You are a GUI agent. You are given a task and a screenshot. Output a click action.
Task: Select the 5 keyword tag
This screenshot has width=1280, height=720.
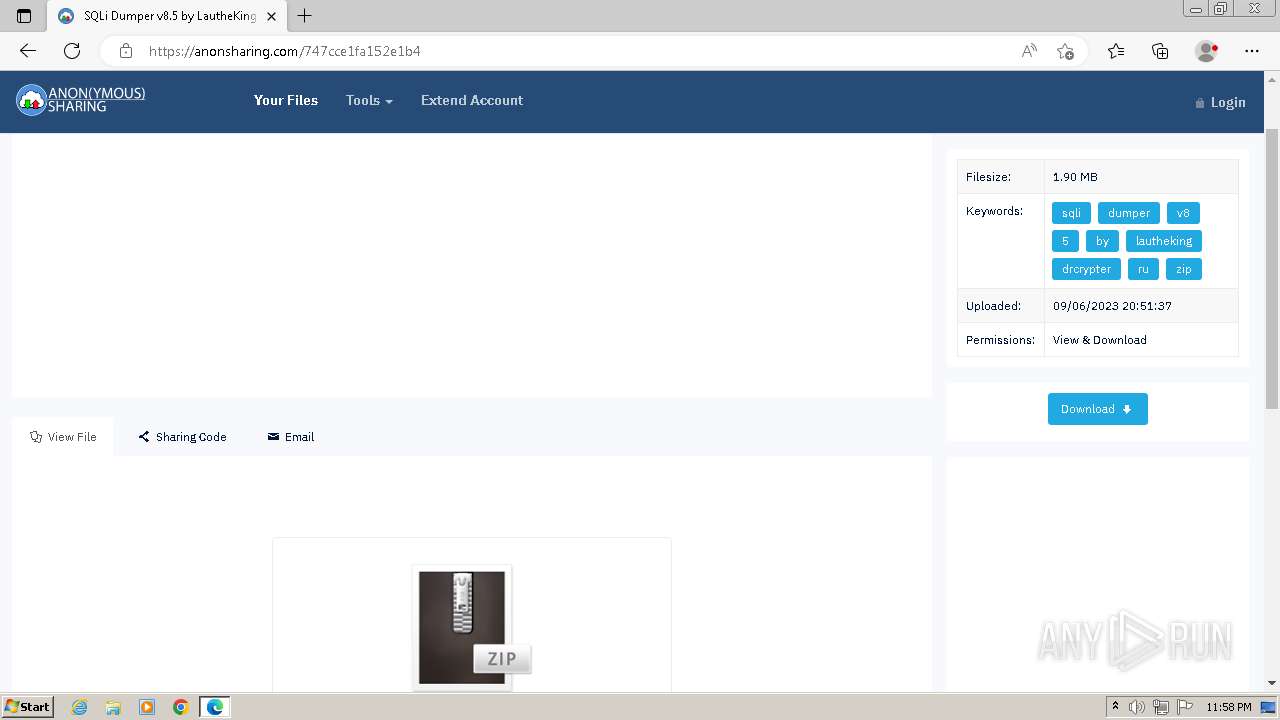1065,241
